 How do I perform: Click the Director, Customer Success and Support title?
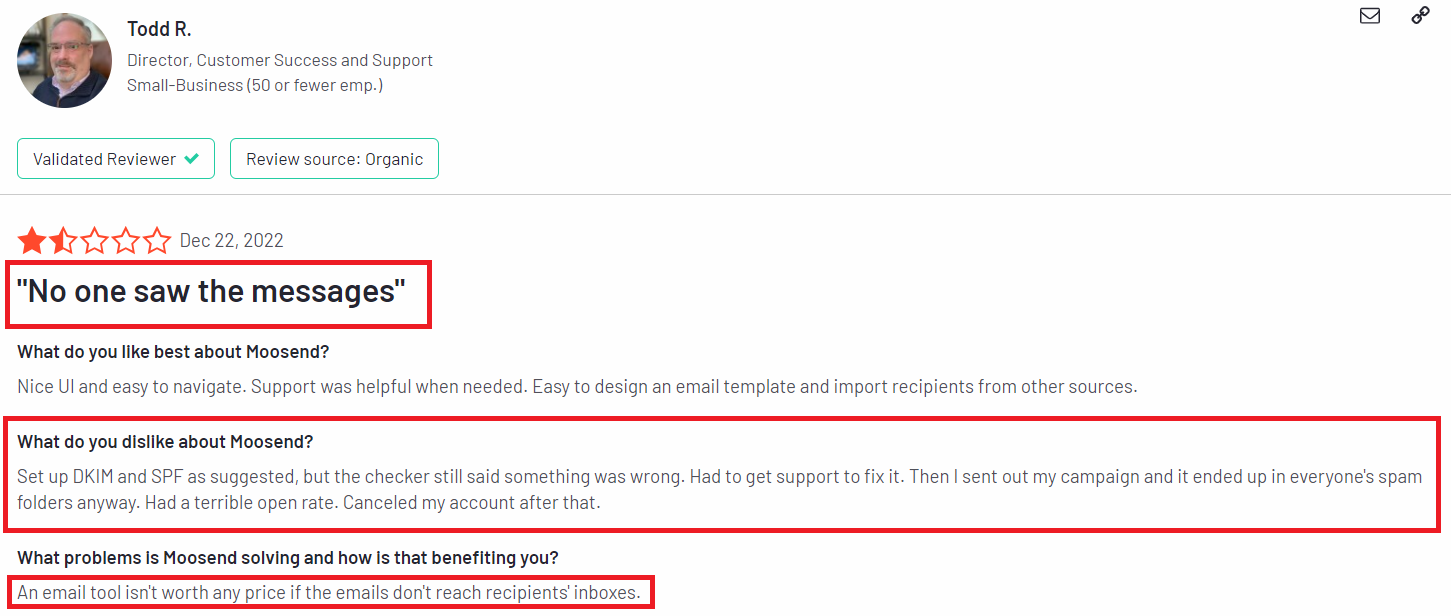(279, 60)
